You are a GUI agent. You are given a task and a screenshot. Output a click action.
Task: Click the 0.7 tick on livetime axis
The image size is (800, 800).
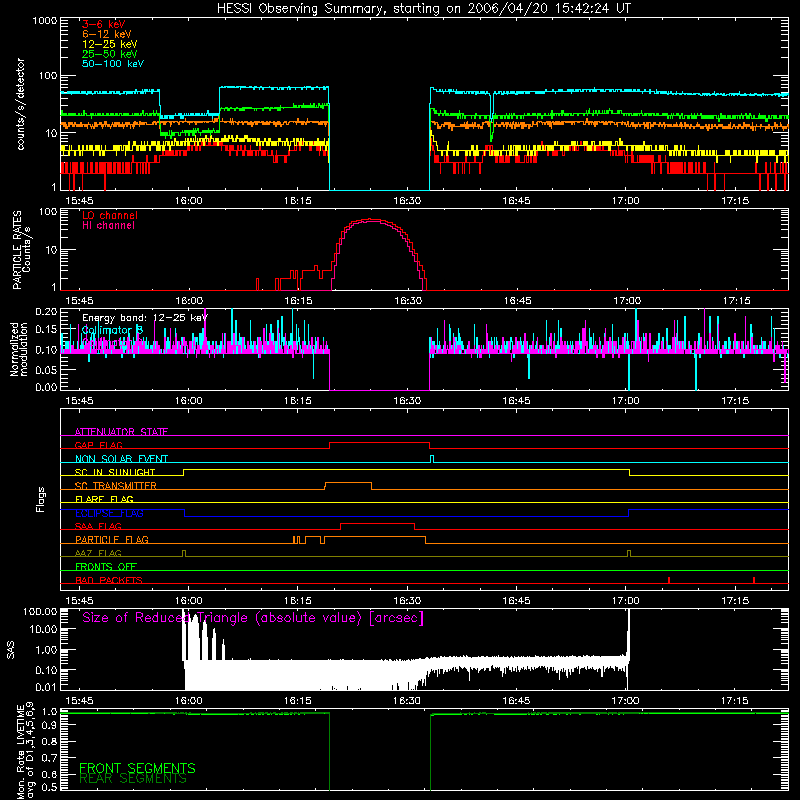click(49, 758)
